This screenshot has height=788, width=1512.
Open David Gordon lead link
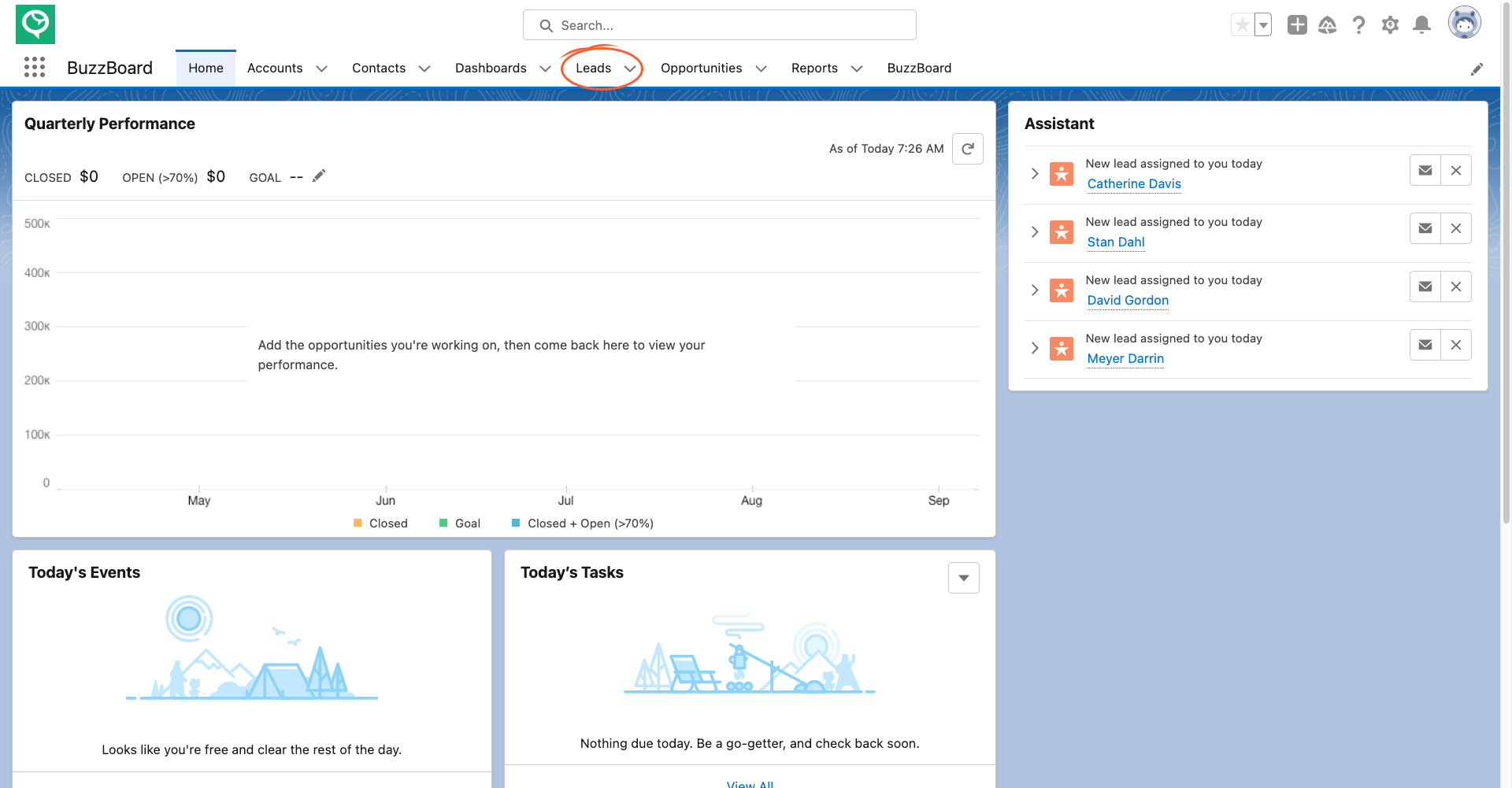click(x=1128, y=300)
